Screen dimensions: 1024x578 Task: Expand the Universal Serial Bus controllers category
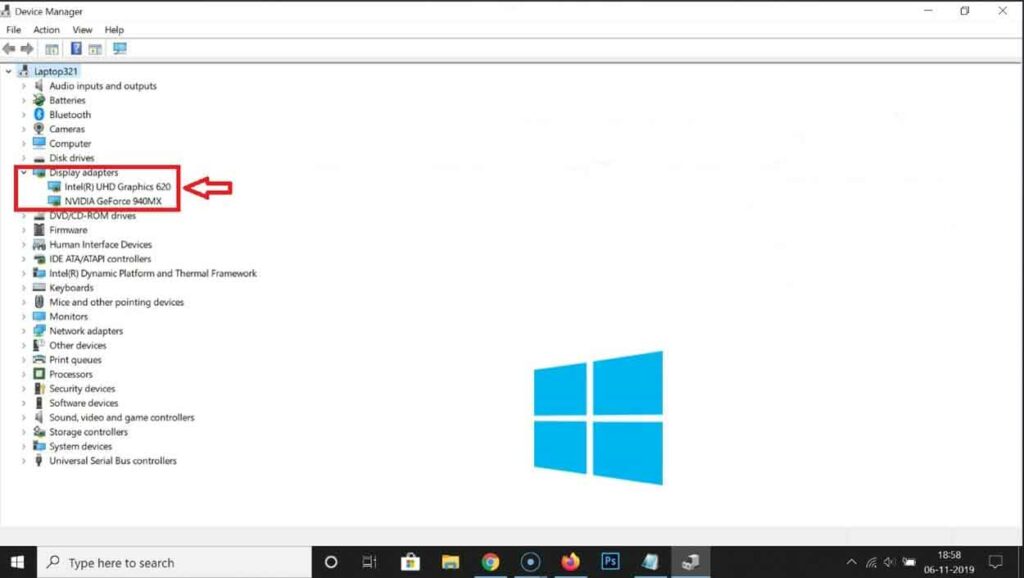pos(23,460)
